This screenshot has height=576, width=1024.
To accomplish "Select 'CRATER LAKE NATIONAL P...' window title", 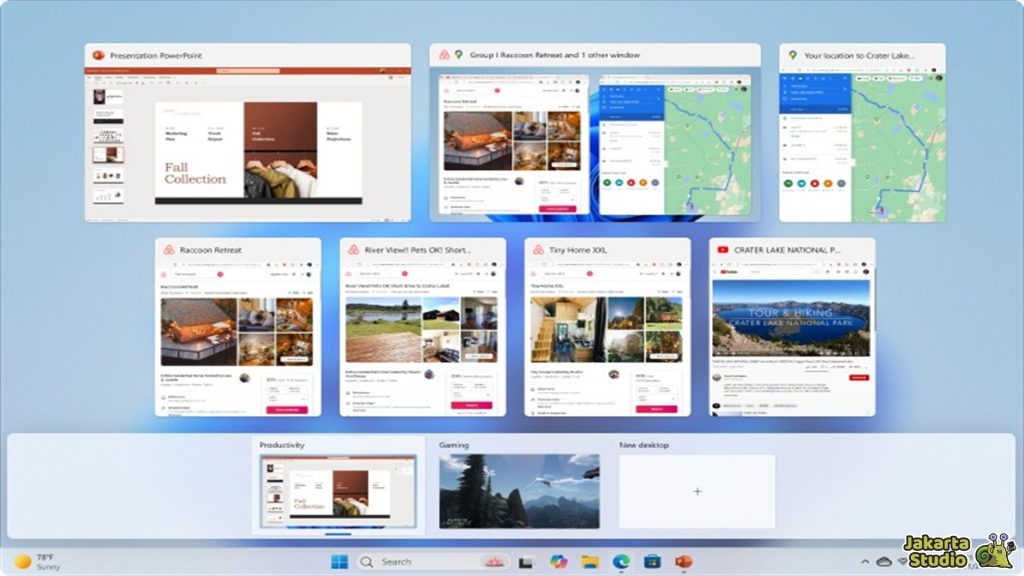I will pos(786,250).
